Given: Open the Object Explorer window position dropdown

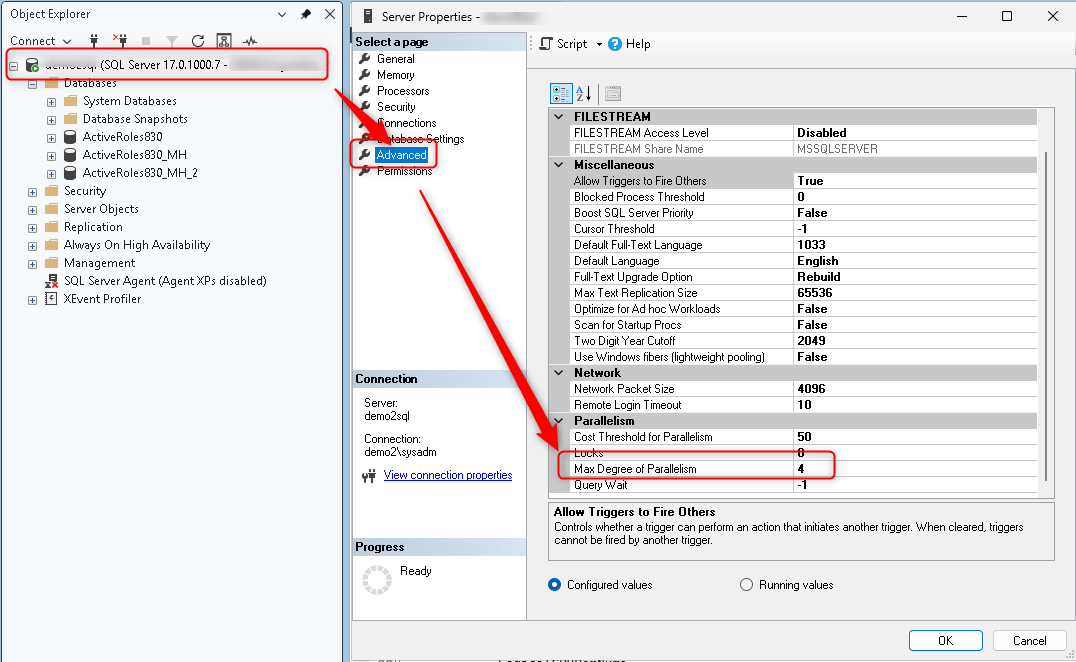Looking at the screenshot, I should pos(282,14).
